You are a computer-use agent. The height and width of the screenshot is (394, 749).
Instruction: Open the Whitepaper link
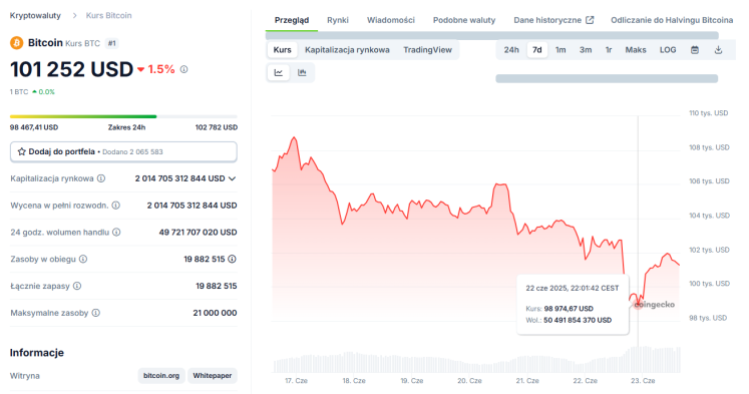(212, 376)
